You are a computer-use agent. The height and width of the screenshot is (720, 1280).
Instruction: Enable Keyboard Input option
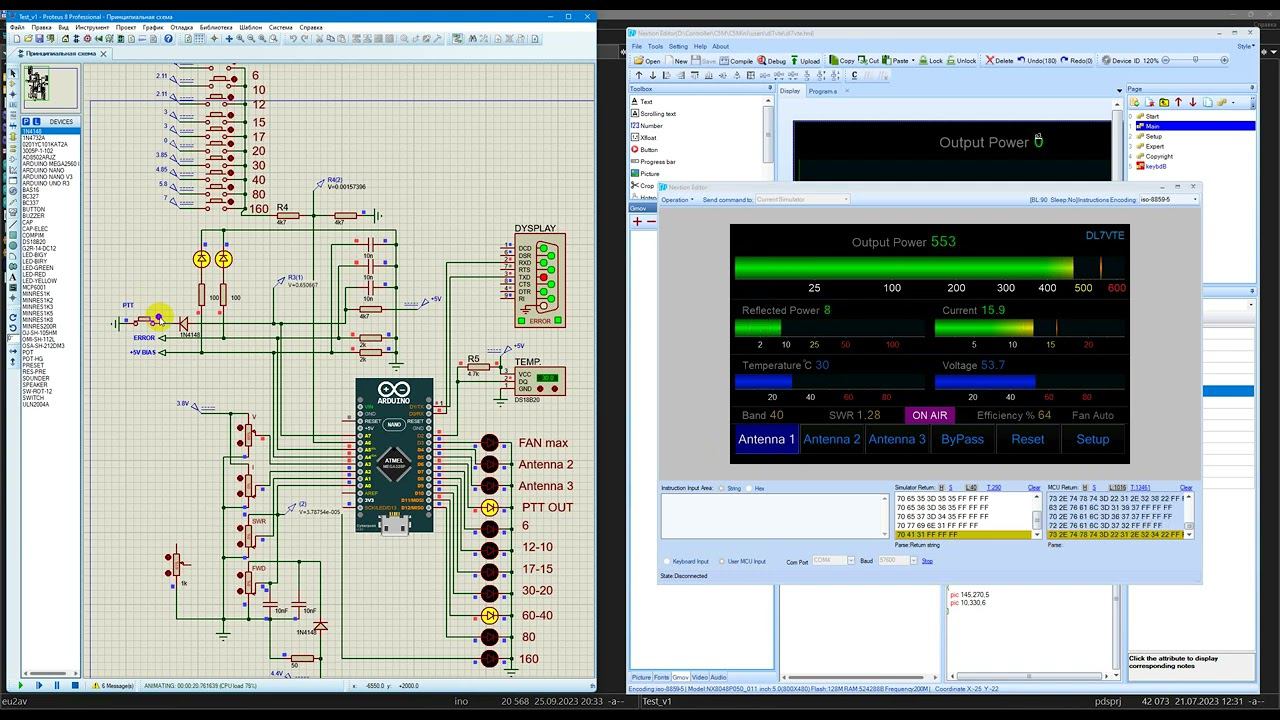(667, 561)
